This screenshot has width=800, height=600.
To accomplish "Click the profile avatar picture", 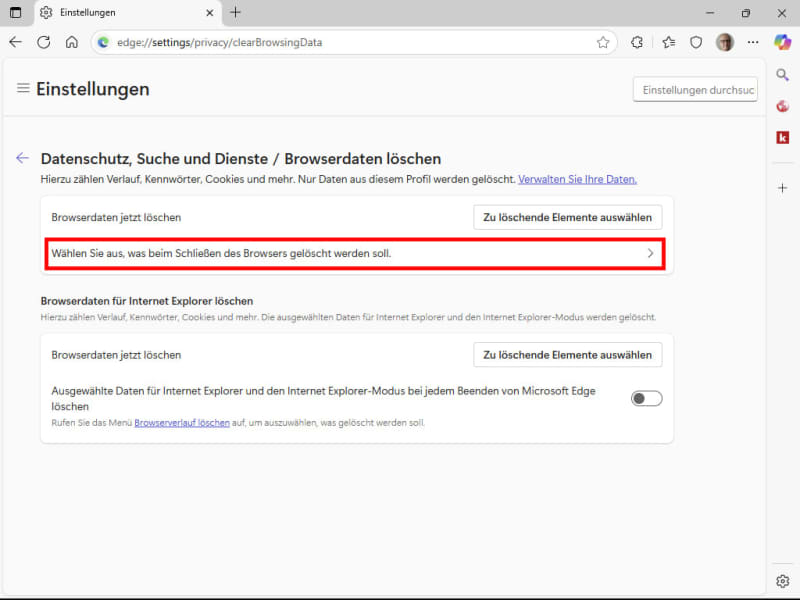I will point(725,43).
